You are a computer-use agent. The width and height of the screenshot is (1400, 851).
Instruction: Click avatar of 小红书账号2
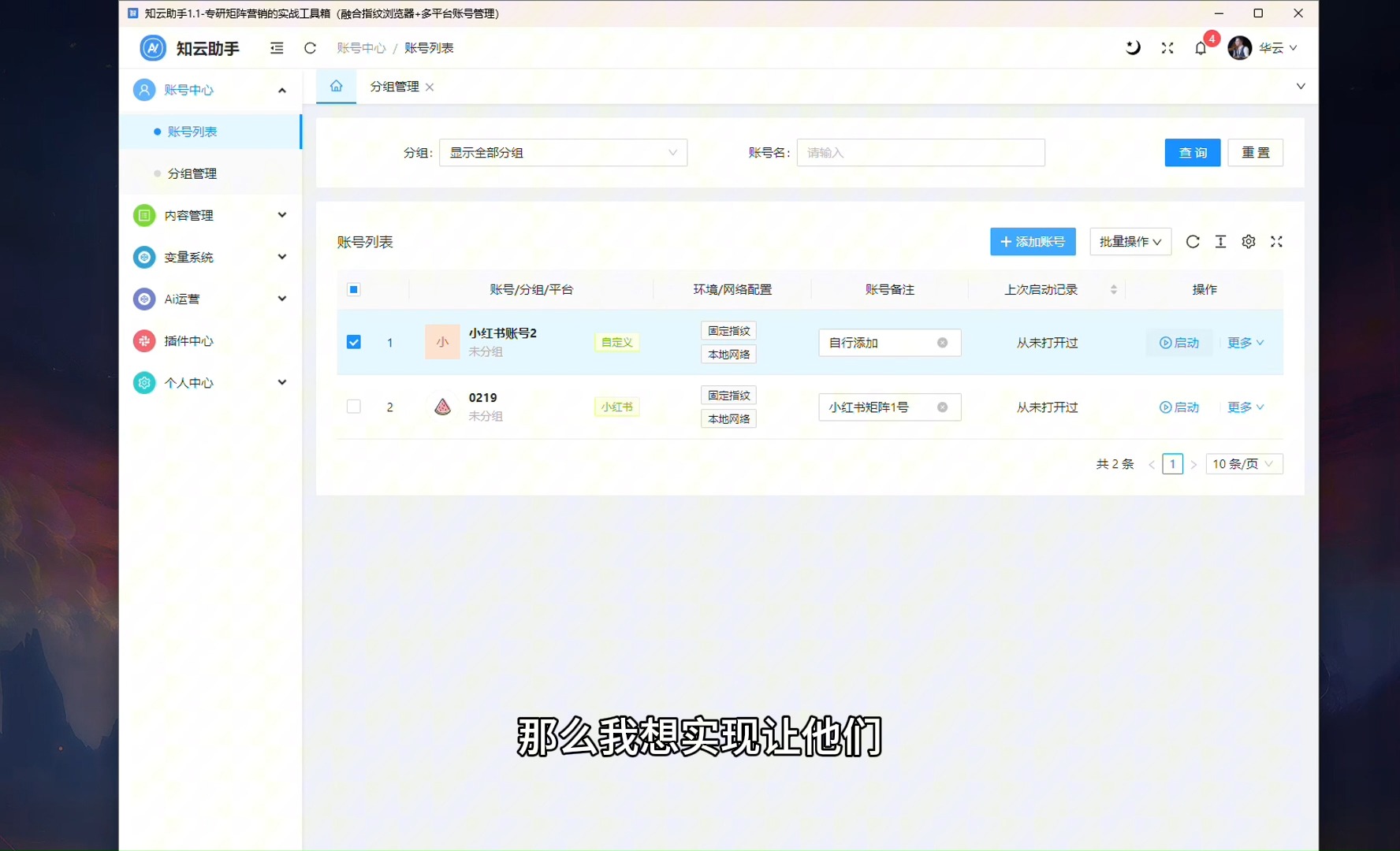point(442,342)
